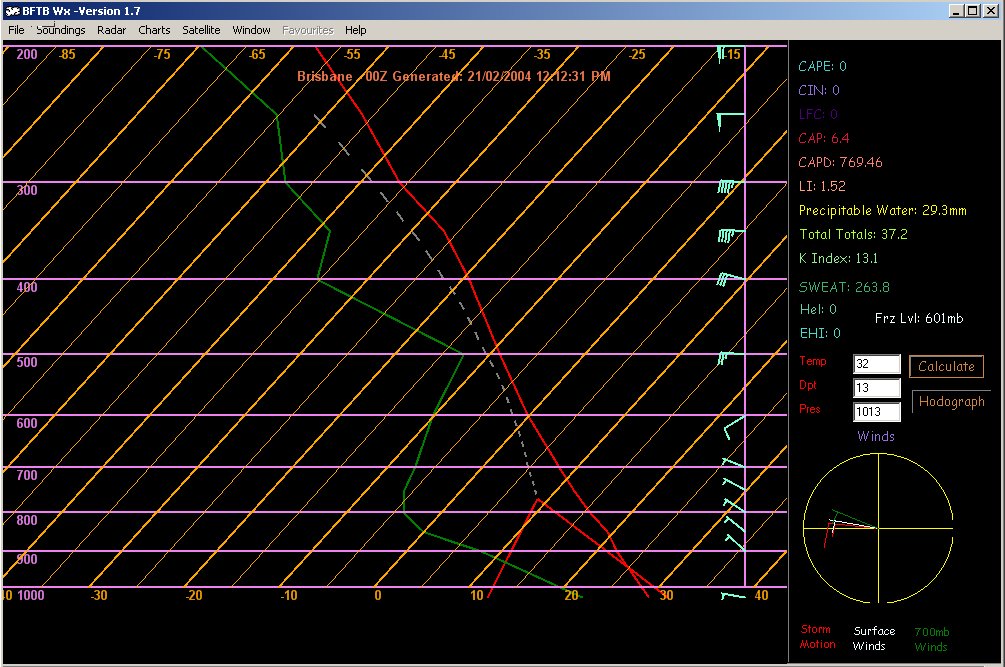Viewport: 1005px width, 667px height.
Task: Click the Frz Lvl: 601mb text
Action: (x=919, y=318)
